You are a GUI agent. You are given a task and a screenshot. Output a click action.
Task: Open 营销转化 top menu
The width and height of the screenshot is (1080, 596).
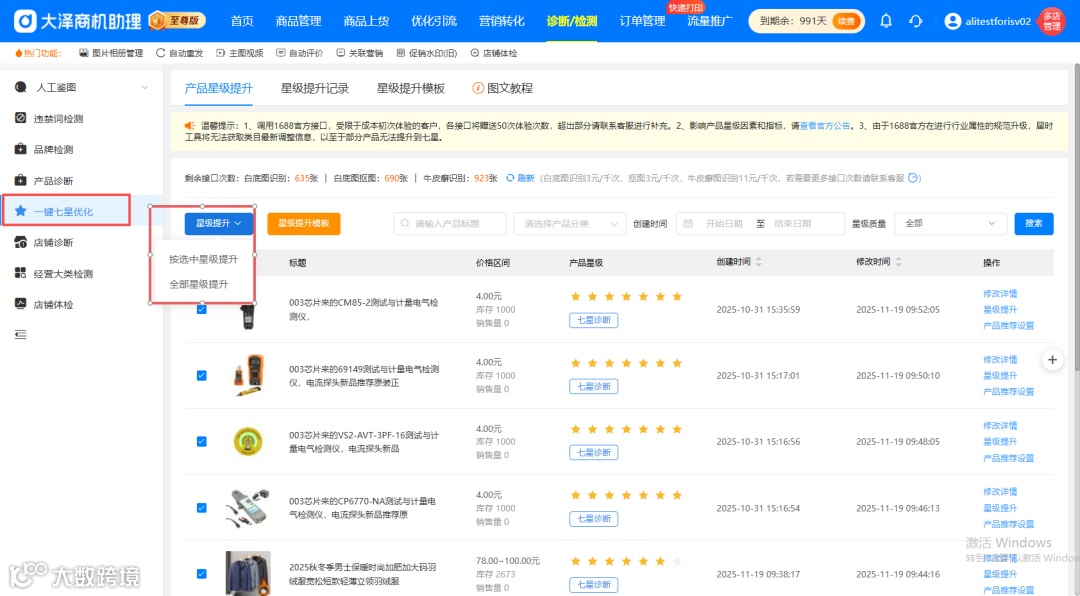pyautogui.click(x=501, y=21)
